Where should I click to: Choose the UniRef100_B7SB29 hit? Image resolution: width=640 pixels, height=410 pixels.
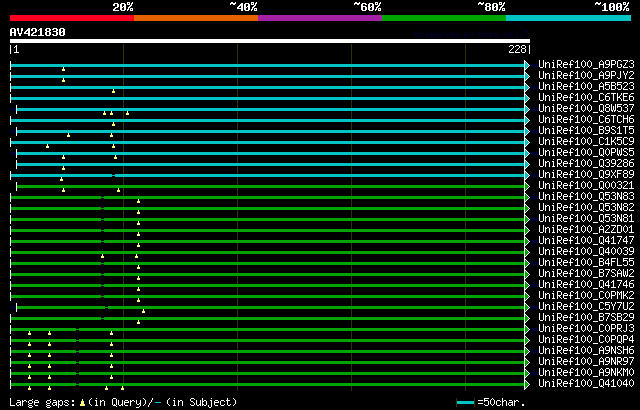point(586,318)
